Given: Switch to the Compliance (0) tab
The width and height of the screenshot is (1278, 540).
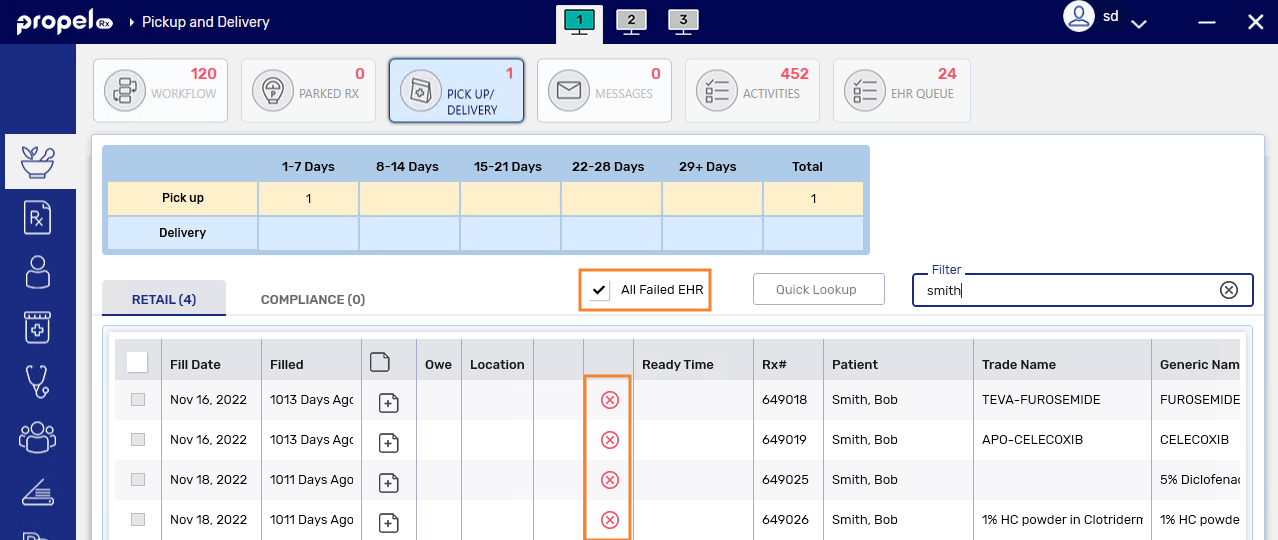Looking at the screenshot, I should tap(312, 299).
